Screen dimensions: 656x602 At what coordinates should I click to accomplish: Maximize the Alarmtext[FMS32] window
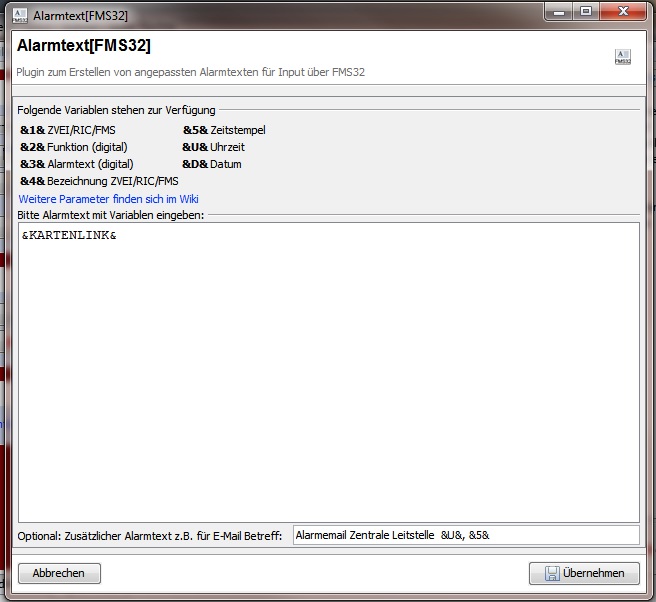[x=586, y=12]
